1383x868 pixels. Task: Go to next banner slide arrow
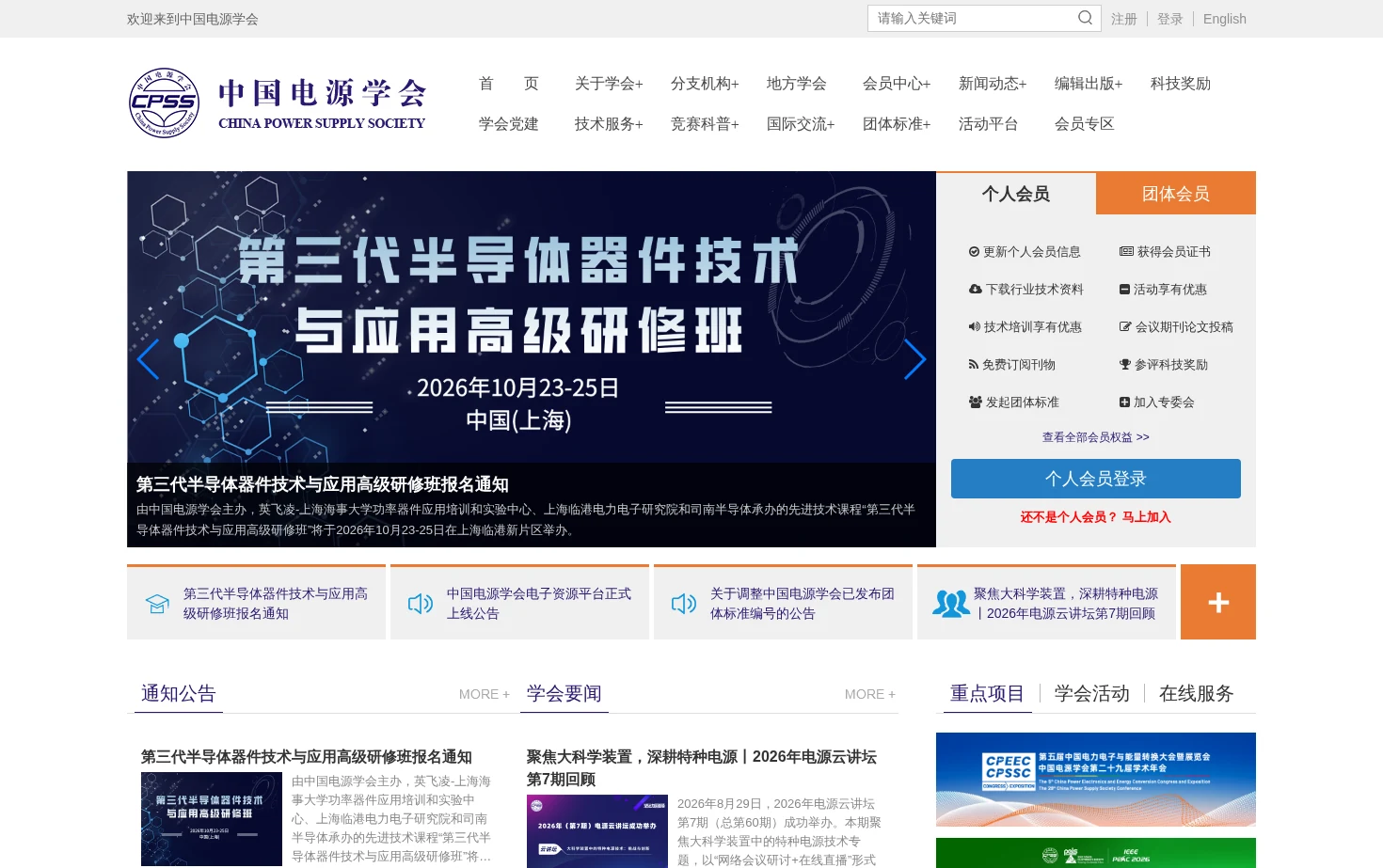[x=914, y=359]
